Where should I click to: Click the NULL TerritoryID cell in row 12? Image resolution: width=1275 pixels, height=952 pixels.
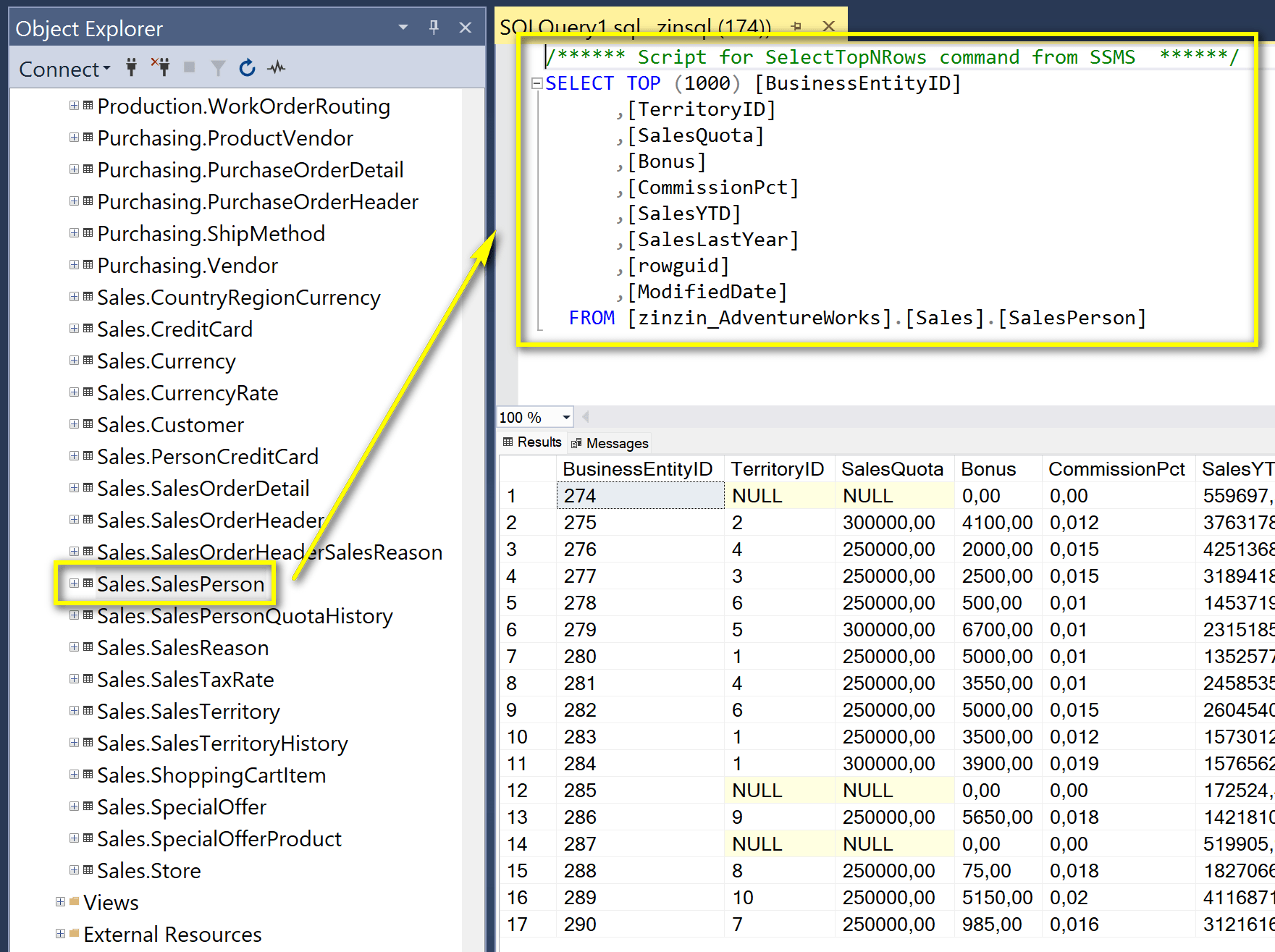780,791
